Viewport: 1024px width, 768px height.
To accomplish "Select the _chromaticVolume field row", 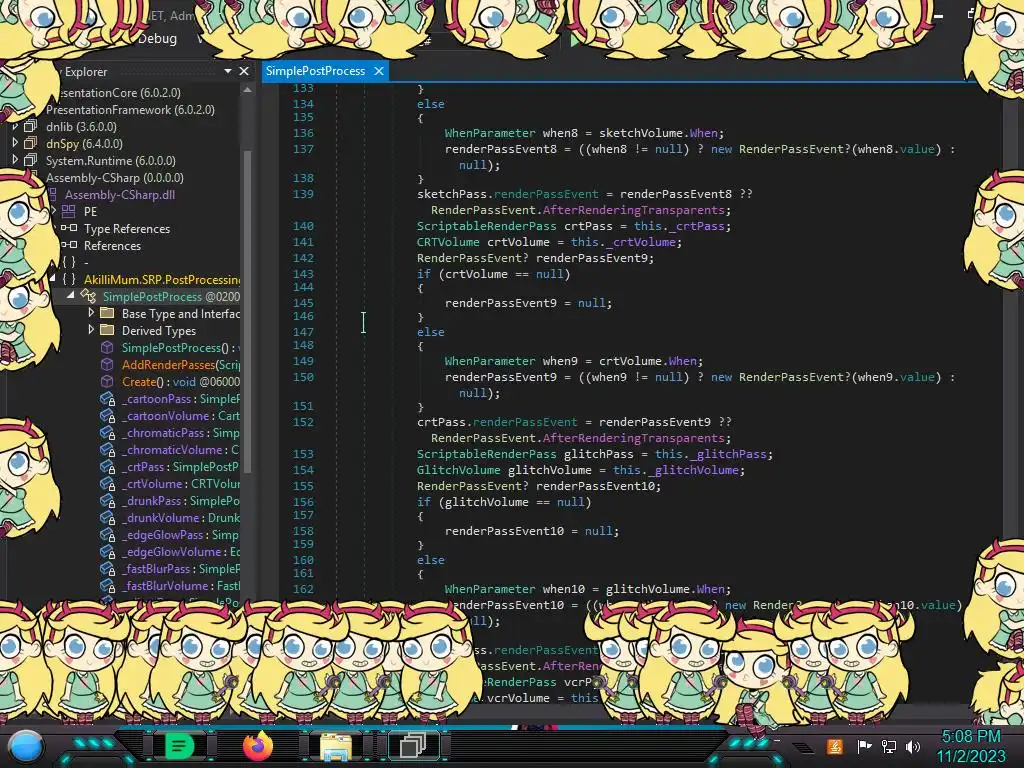I will click(170, 449).
